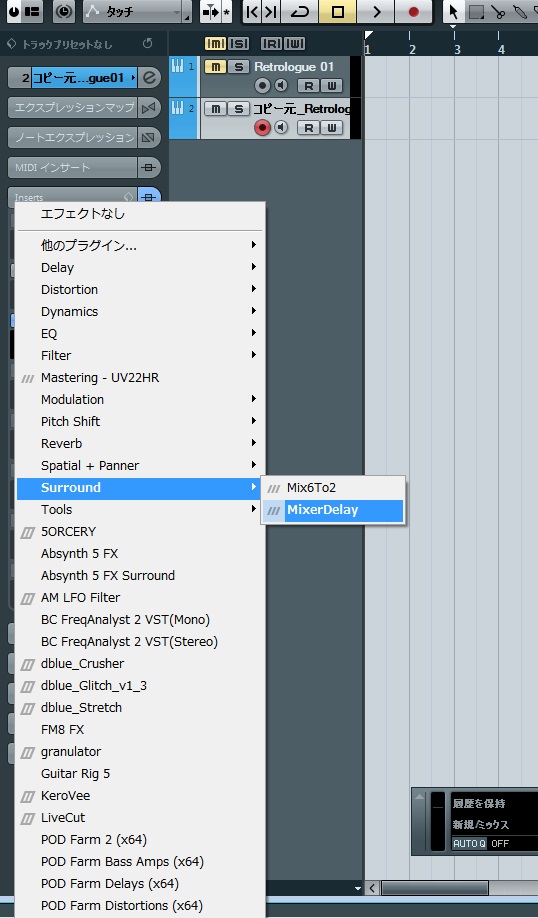538x918 pixels.
Task: Select the Split scissors tool
Action: pyautogui.click(x=498, y=12)
